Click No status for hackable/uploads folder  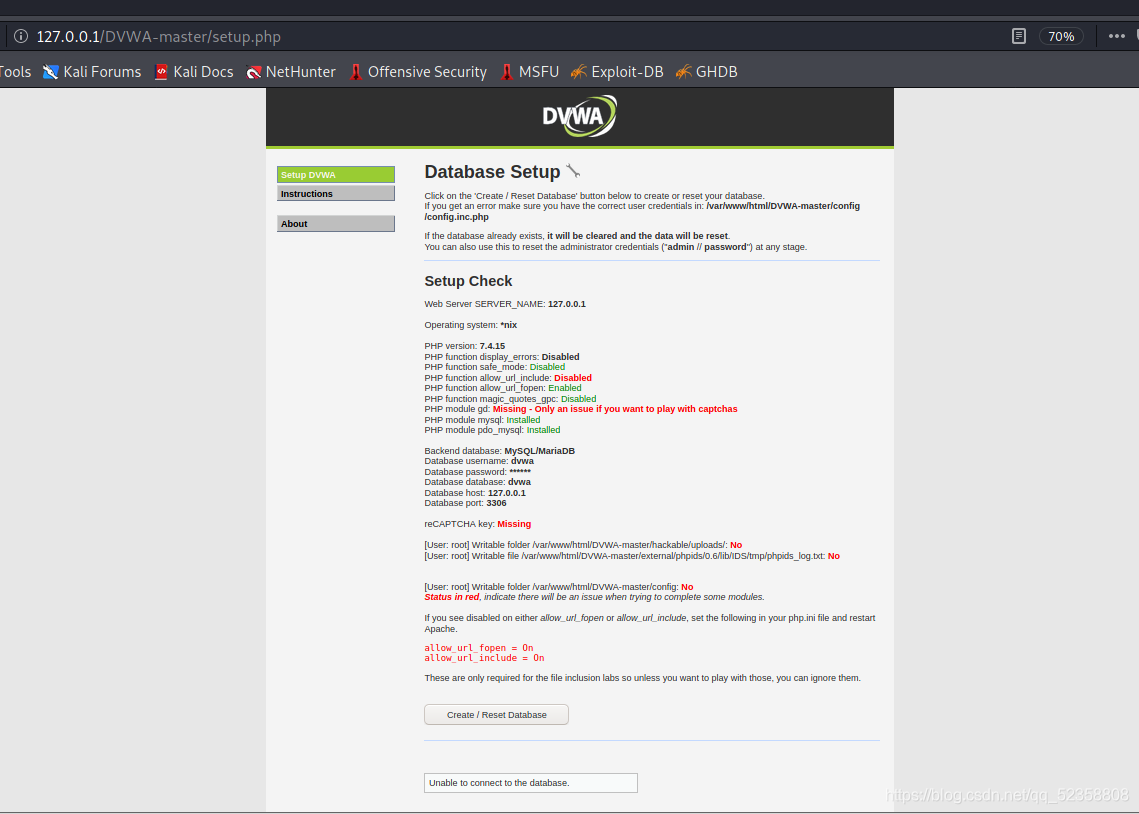tap(736, 545)
